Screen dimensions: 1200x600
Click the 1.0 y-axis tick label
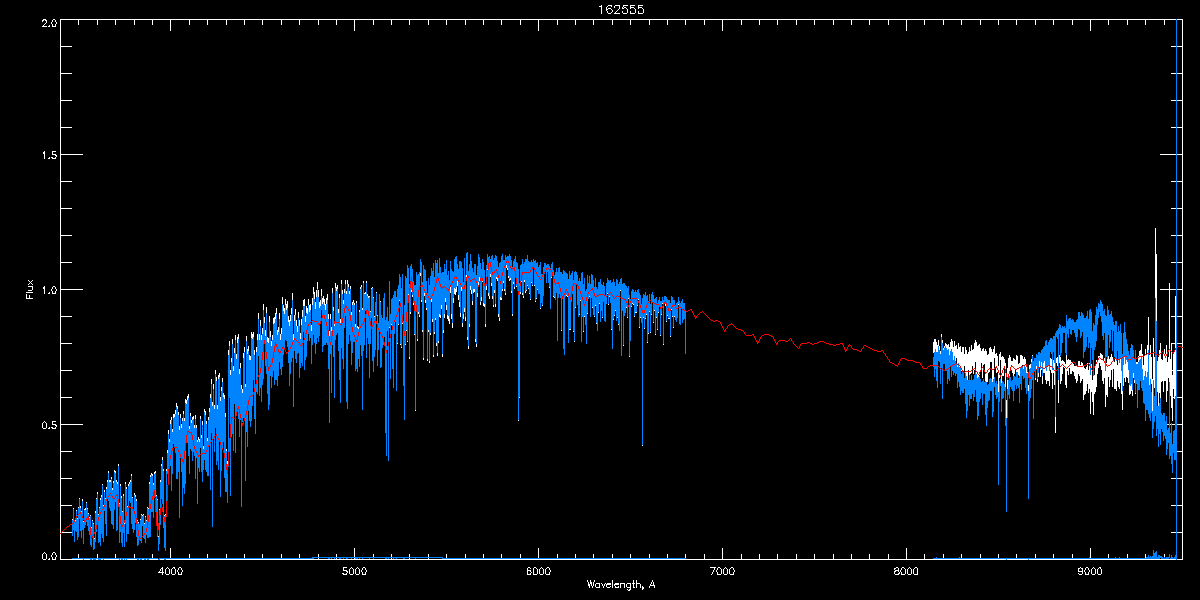click(48, 290)
